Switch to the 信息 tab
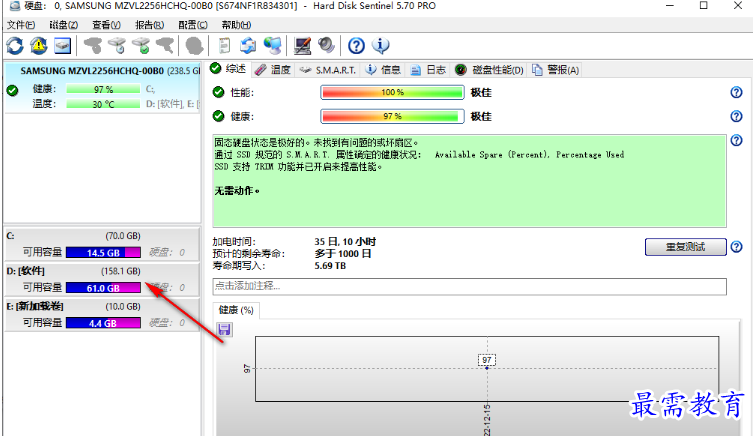This screenshot has height=436, width=753. tap(383, 70)
